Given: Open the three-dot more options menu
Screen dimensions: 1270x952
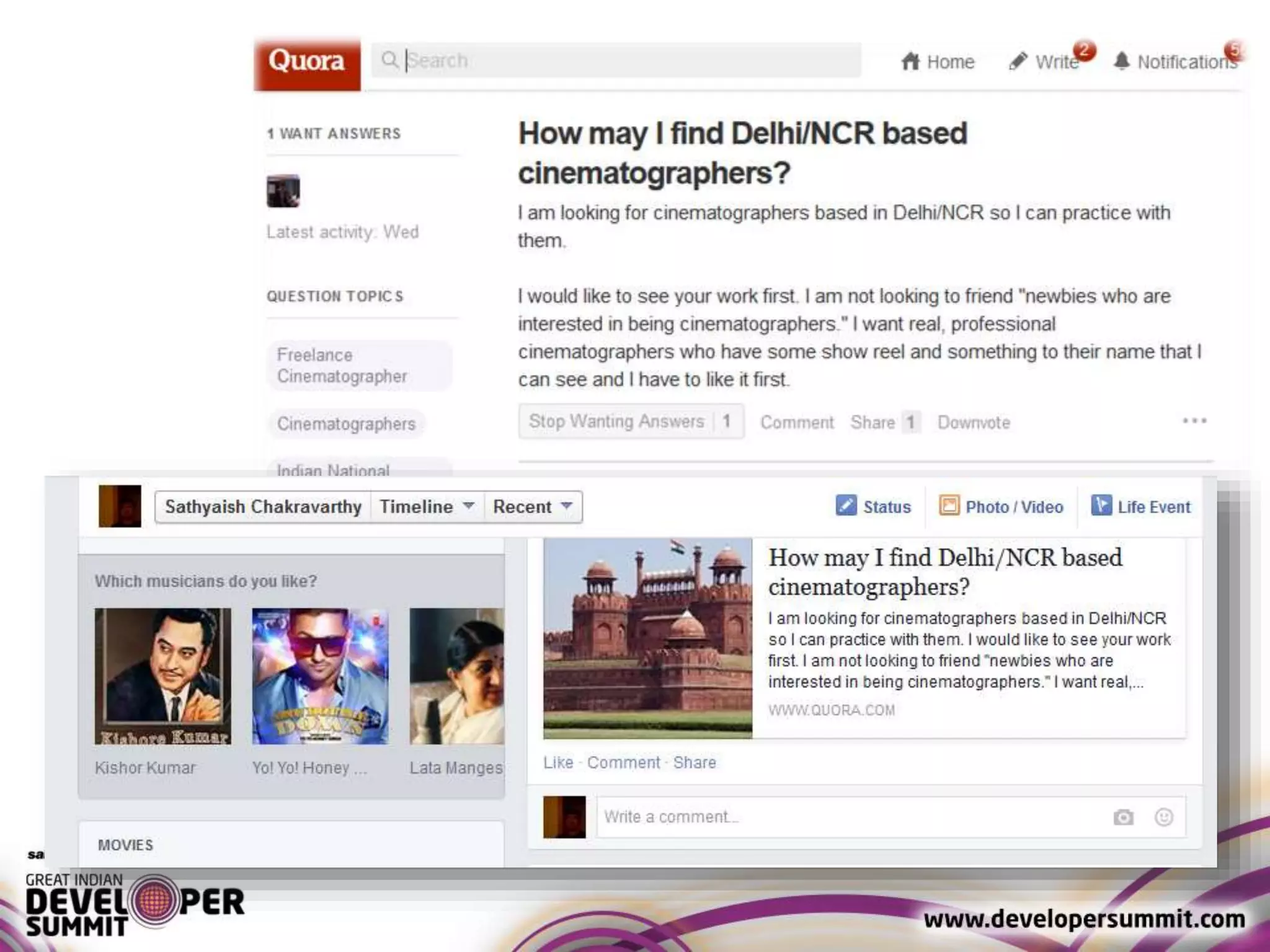Looking at the screenshot, I should pos(1194,421).
